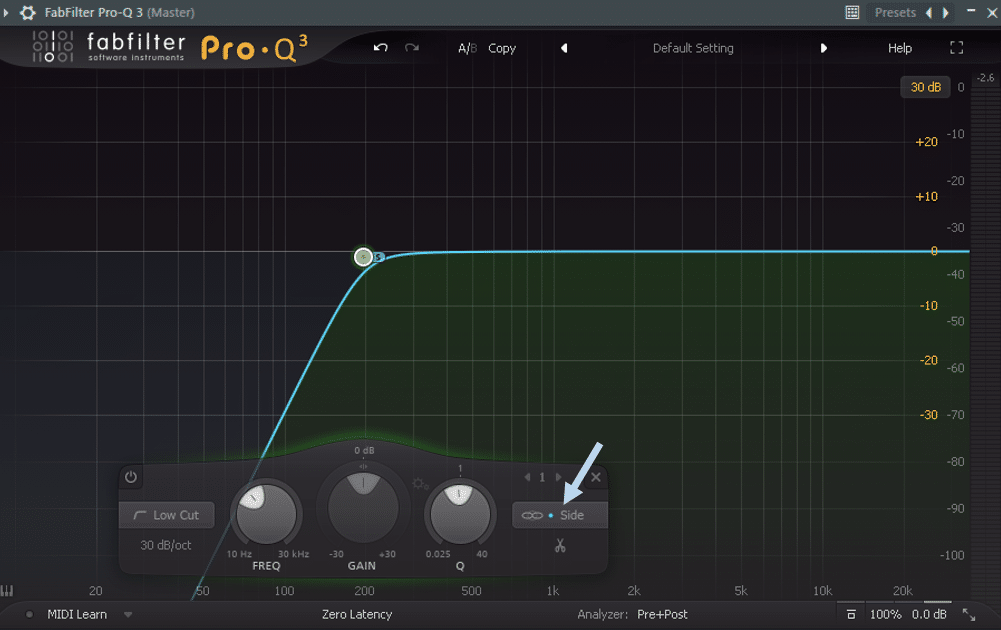This screenshot has height=630, width=1001.
Task: Click the FREQ knob
Action: tap(266, 514)
